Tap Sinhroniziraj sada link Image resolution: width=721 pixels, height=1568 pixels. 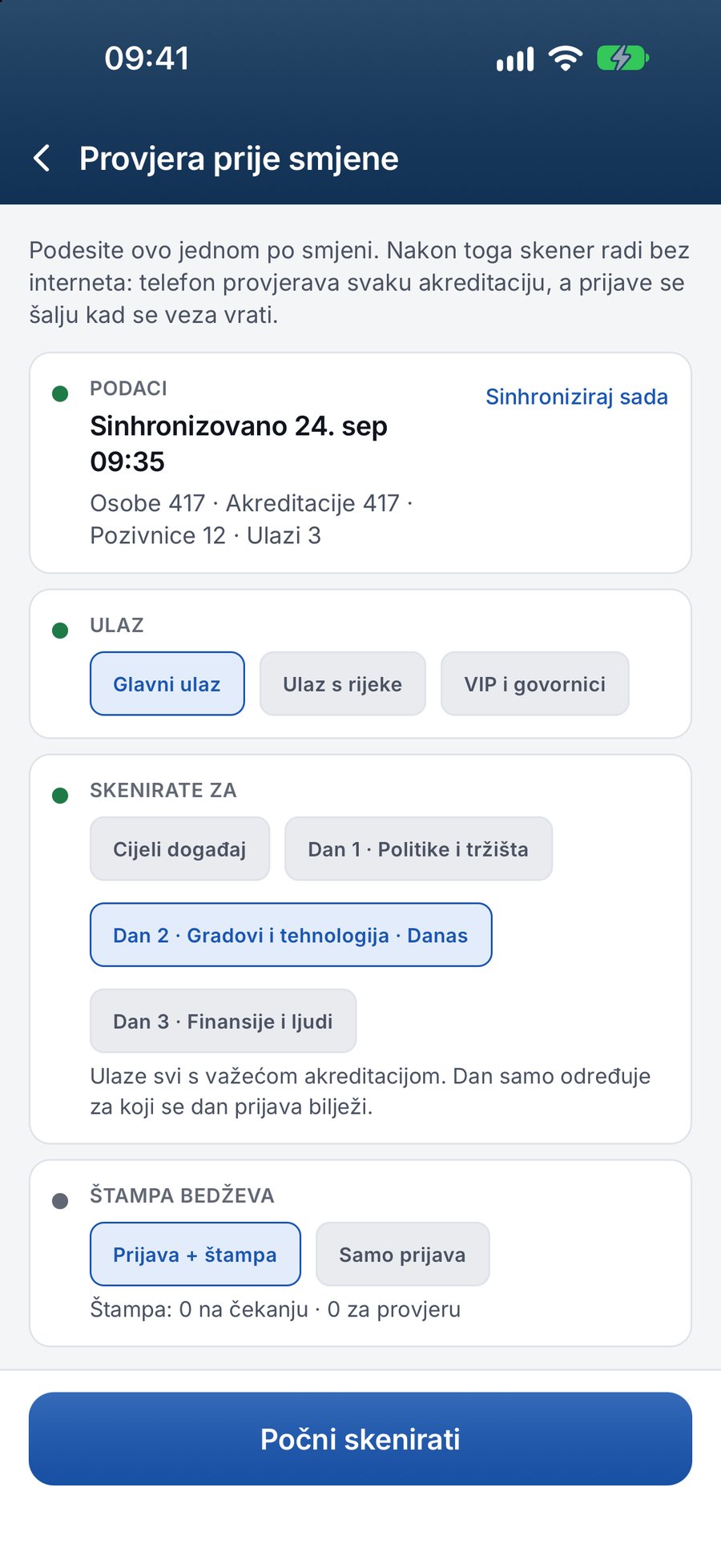(x=577, y=397)
